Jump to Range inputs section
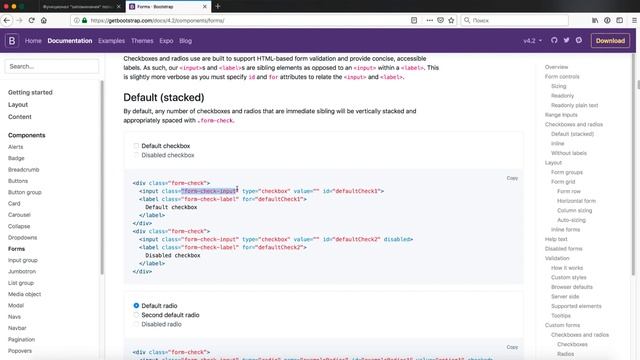640x360 pixels. coord(561,115)
